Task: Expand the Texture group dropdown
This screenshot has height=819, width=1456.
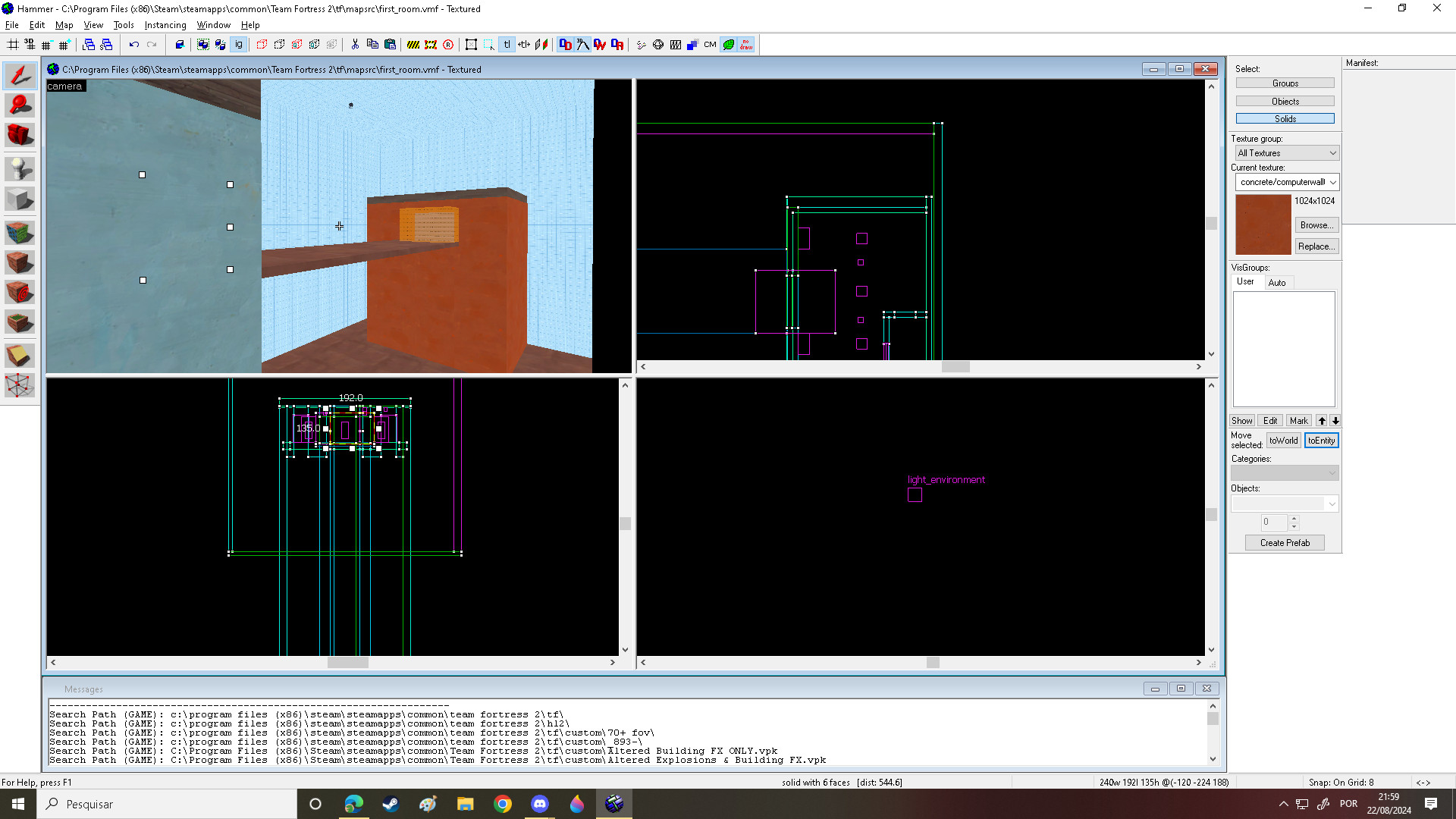Action: point(1332,153)
